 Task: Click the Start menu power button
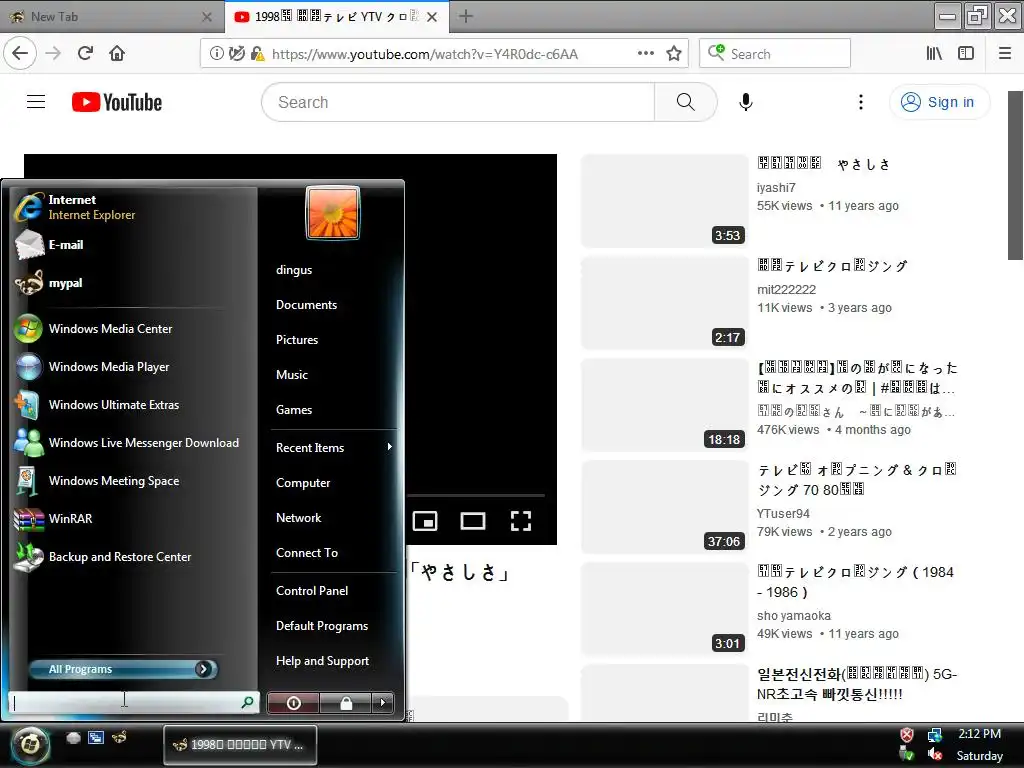pyautogui.click(x=293, y=703)
